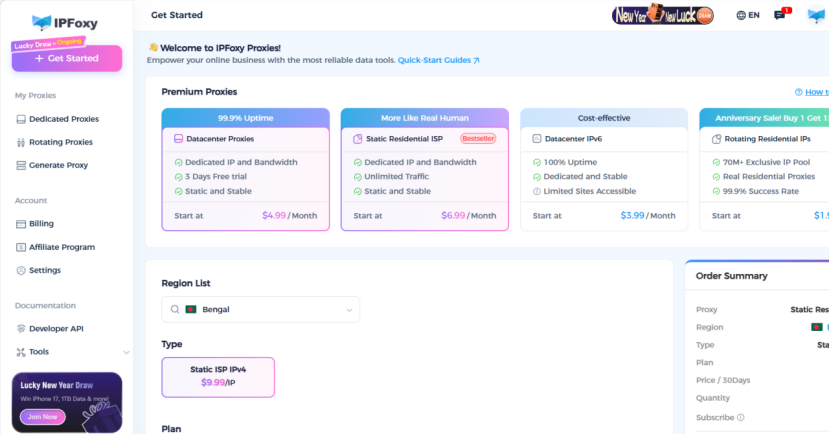
Task: Select the Static ISP IPv4 type option
Action: 218,376
